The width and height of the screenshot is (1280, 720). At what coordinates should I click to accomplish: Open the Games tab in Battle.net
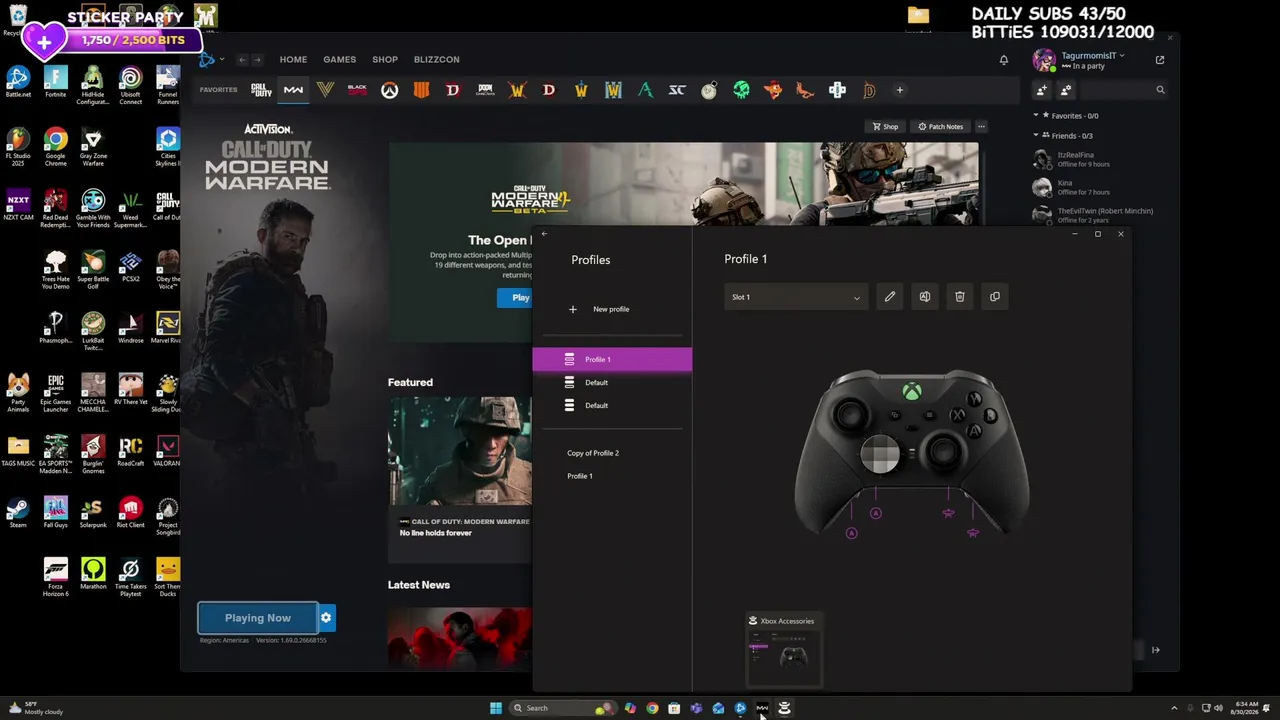click(339, 60)
